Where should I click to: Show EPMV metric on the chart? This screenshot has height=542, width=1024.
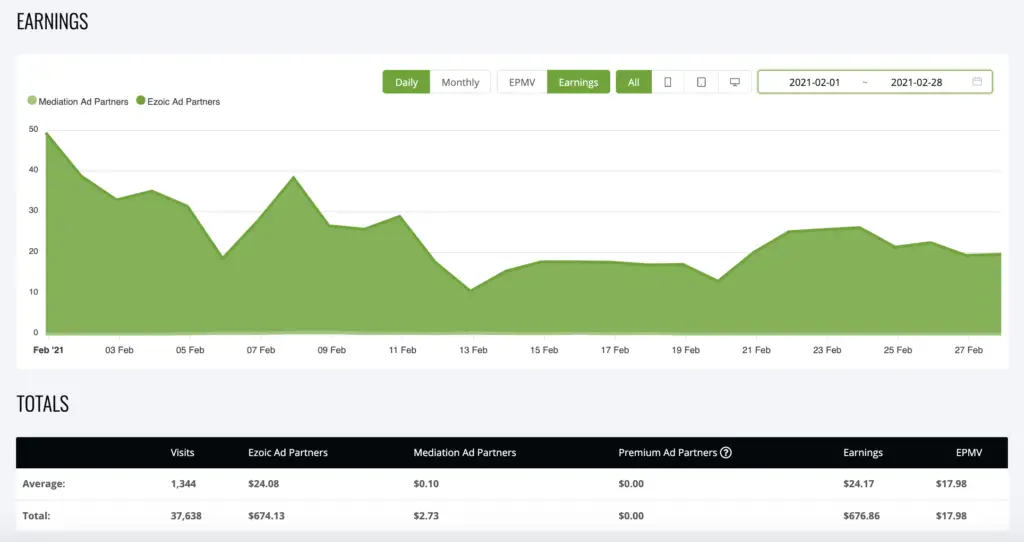522,82
